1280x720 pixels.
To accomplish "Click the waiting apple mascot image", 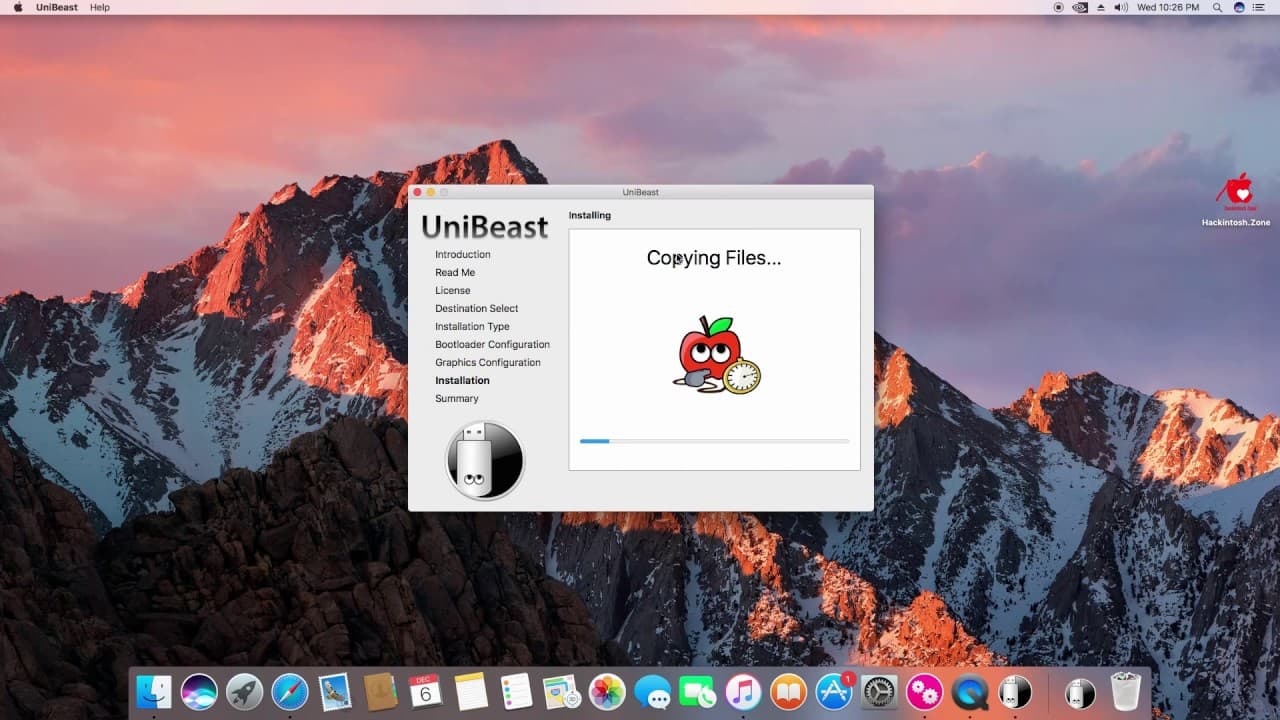I will coord(715,355).
